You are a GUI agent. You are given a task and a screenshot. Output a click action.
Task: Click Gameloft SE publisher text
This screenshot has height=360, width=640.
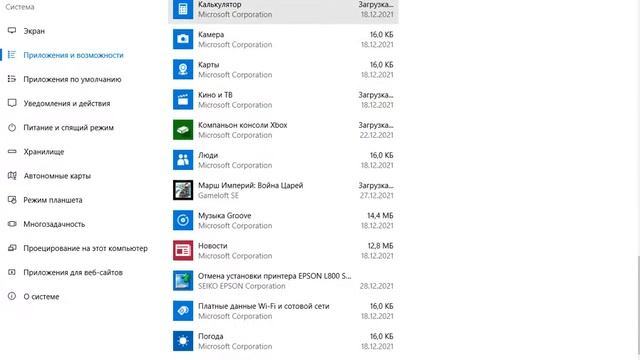point(218,196)
